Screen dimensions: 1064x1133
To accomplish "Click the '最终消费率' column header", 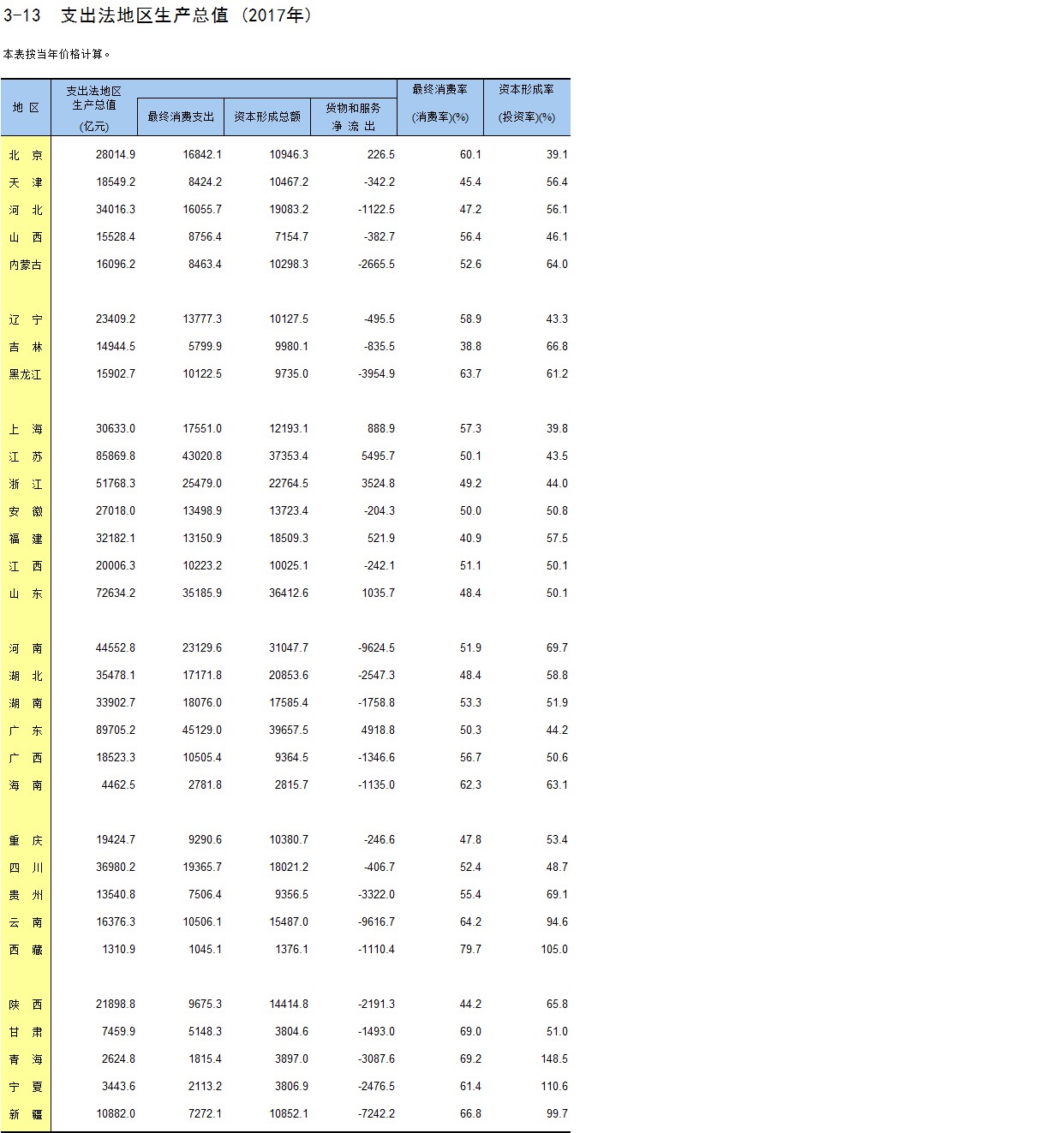I will coord(440,104).
